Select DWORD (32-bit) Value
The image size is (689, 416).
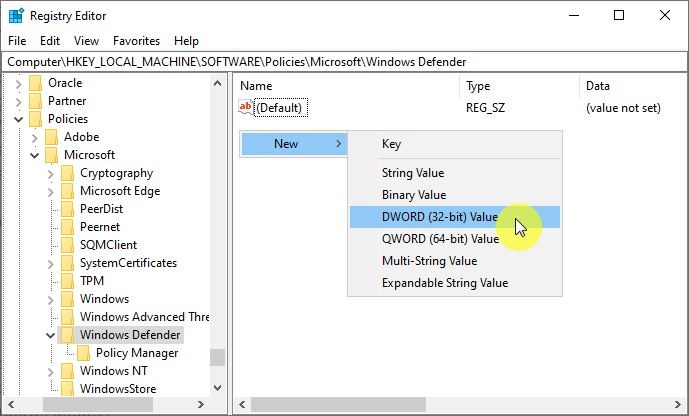455,217
